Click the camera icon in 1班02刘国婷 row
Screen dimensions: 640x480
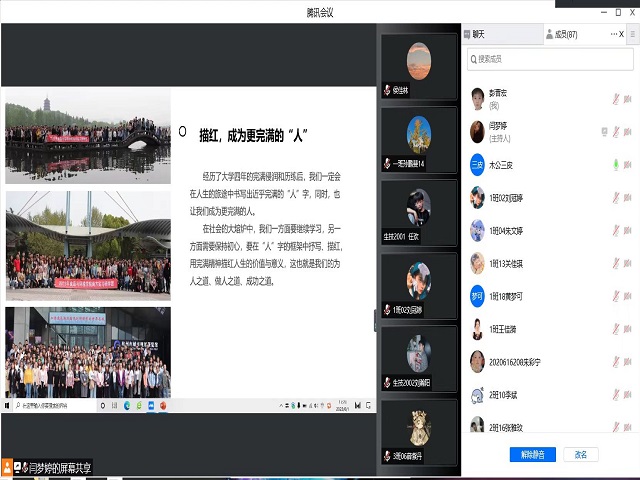(x=628, y=198)
